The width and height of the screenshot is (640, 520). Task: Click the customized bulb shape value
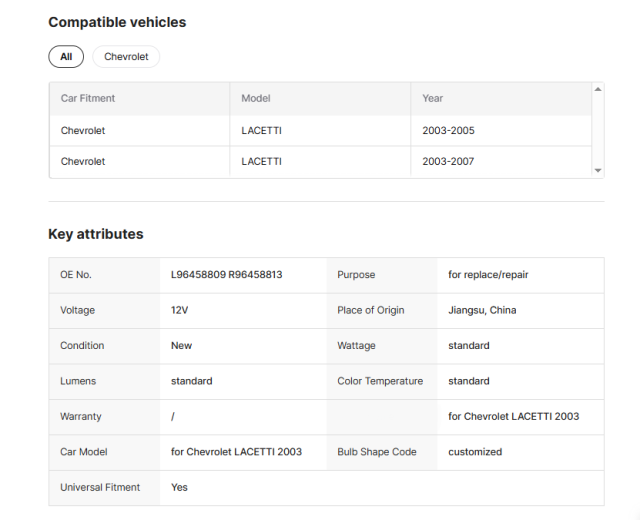coord(475,452)
